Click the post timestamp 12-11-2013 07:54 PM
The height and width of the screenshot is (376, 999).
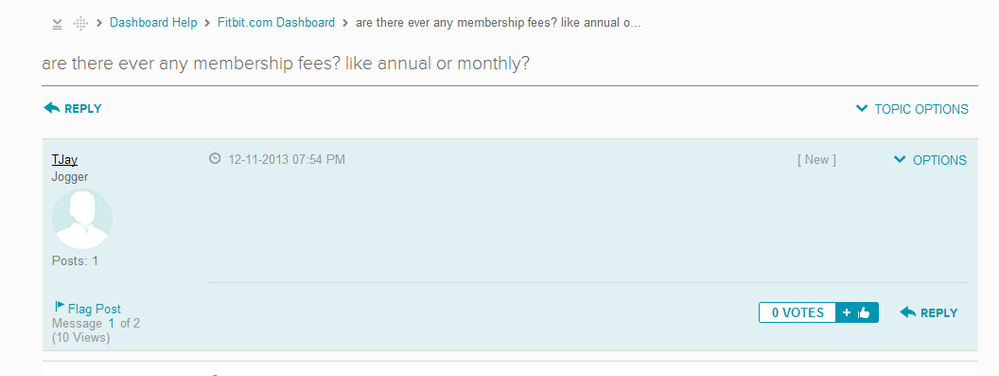coord(287,159)
